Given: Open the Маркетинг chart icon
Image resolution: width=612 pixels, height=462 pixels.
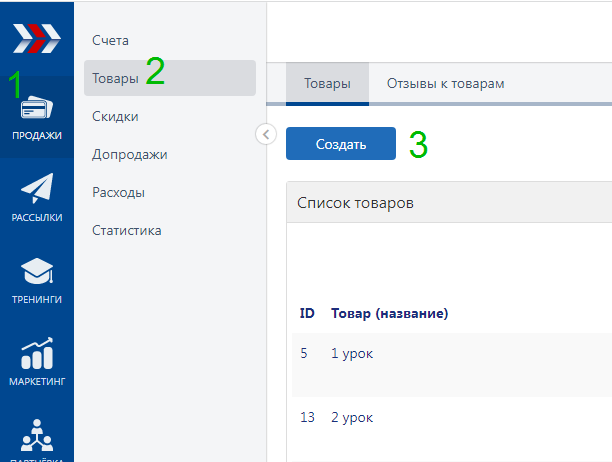Looking at the screenshot, I should click(x=37, y=356).
